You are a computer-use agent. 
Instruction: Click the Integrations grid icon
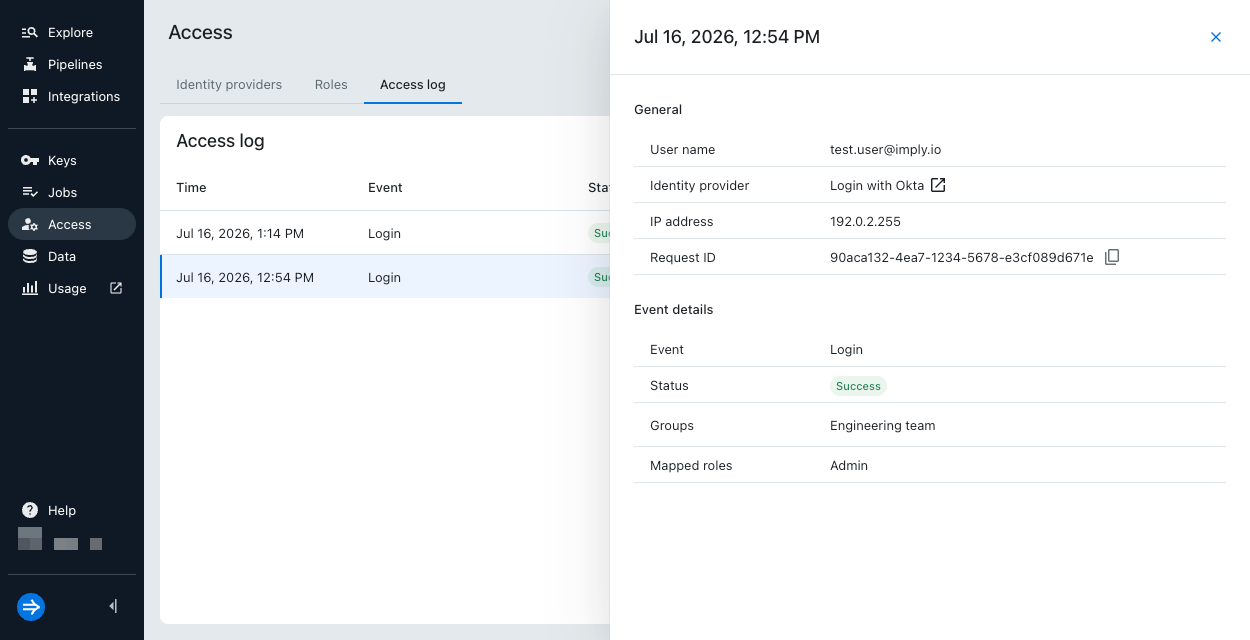[30, 97]
